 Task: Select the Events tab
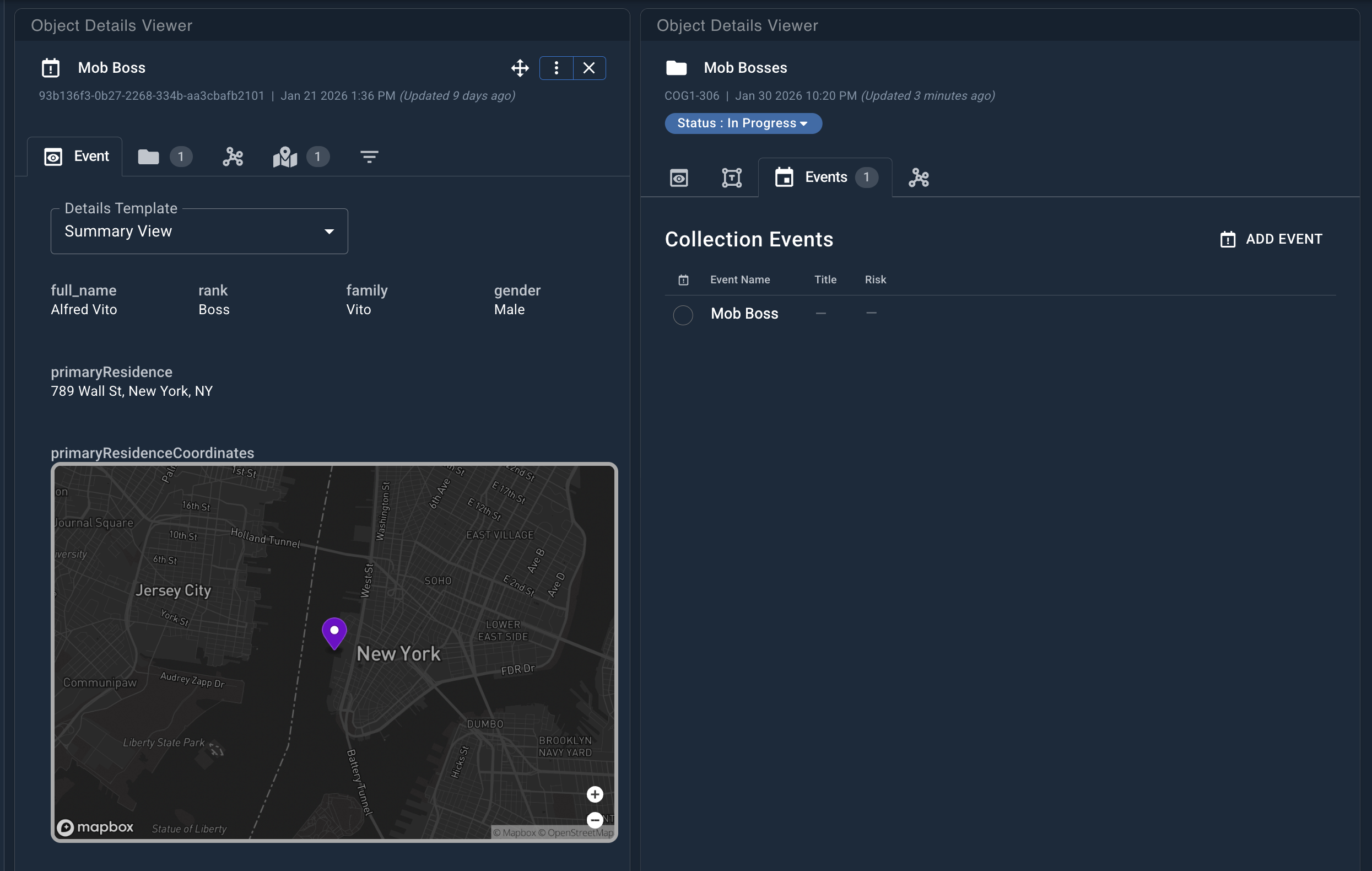825,178
